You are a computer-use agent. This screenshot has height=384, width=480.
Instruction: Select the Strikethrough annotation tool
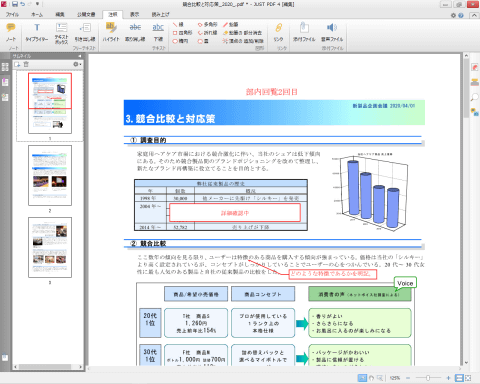point(135,32)
